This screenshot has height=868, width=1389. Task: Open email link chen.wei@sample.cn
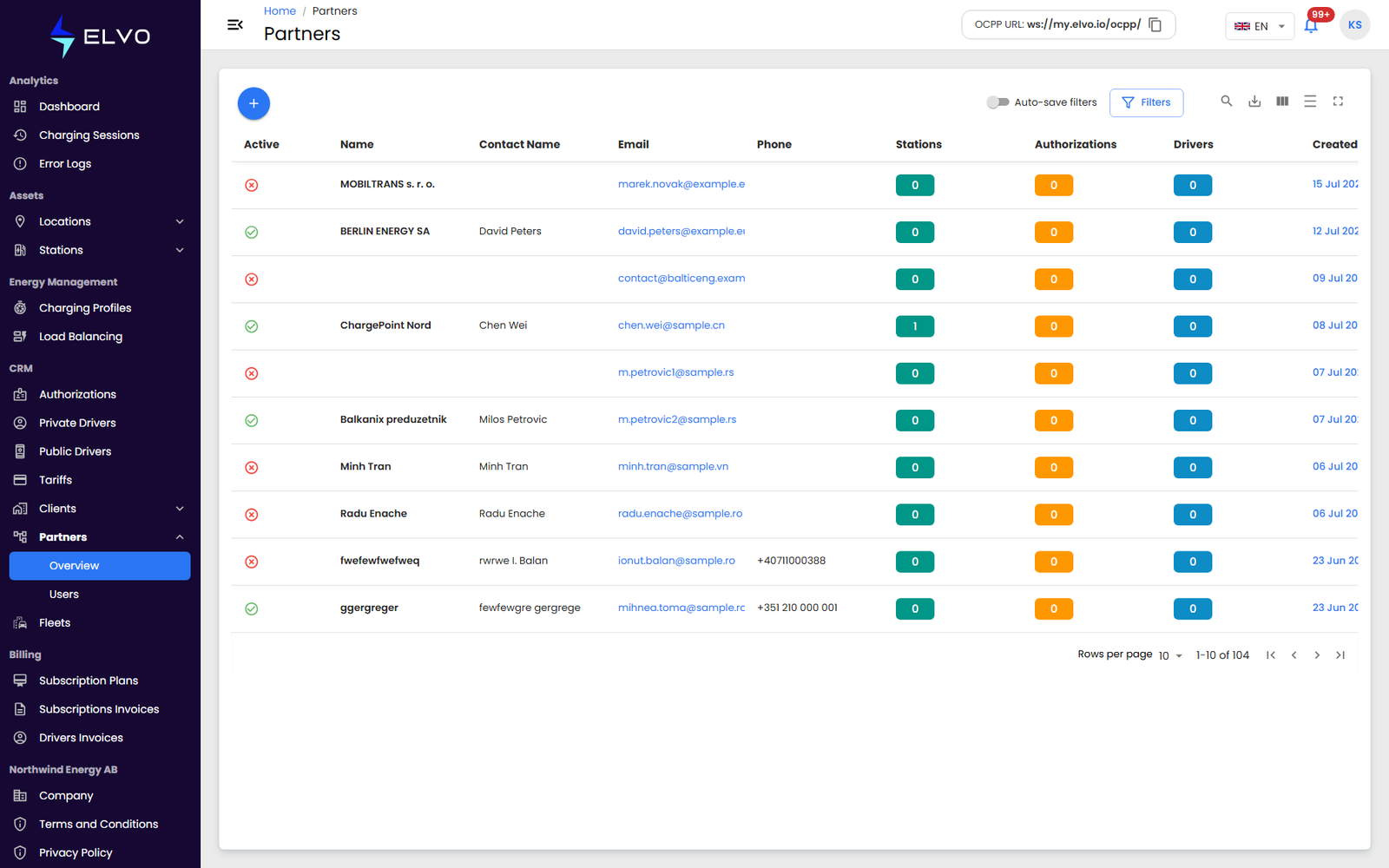point(671,325)
